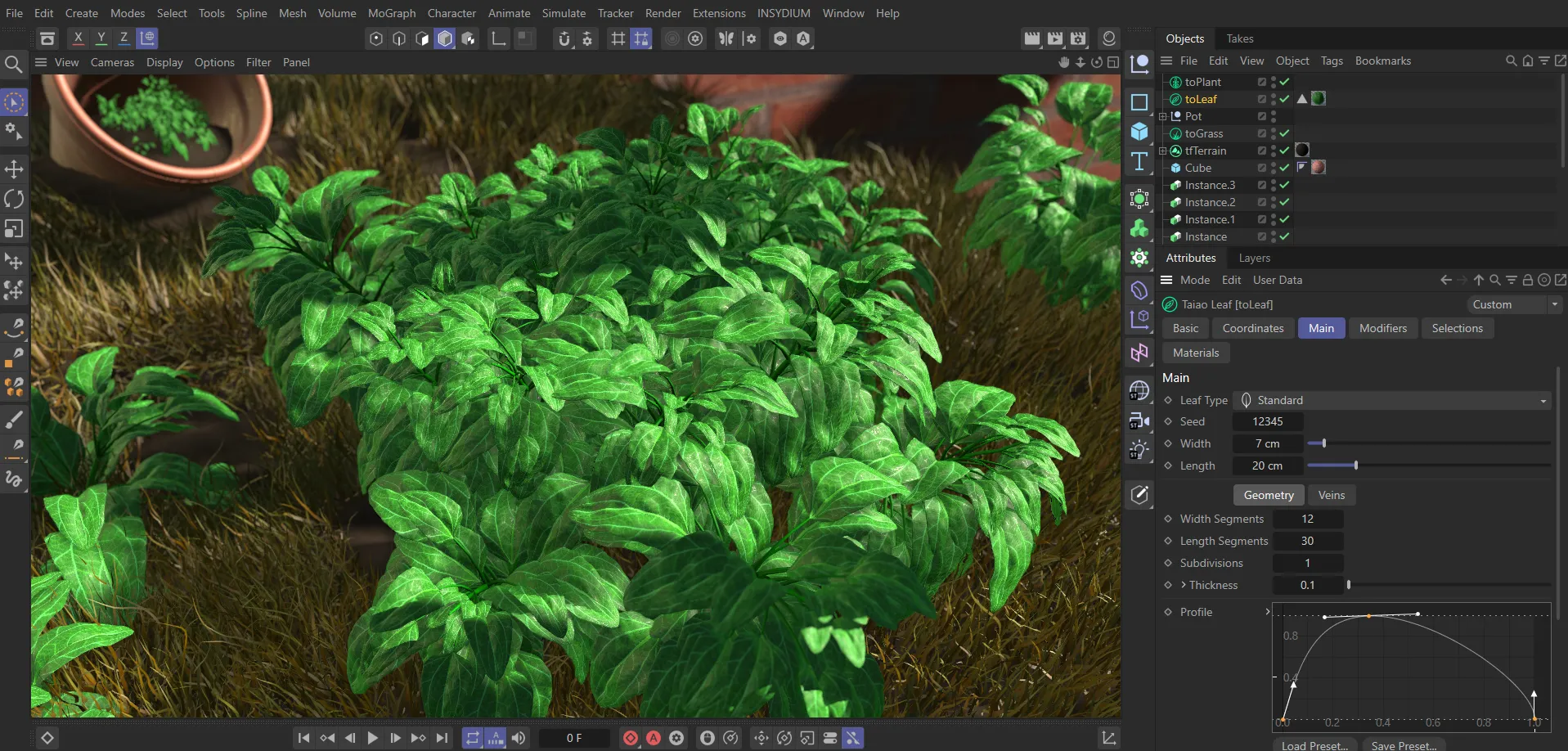Image resolution: width=1568 pixels, height=751 pixels.
Task: Select the Scale tool in the left toolbar
Action: 14,229
